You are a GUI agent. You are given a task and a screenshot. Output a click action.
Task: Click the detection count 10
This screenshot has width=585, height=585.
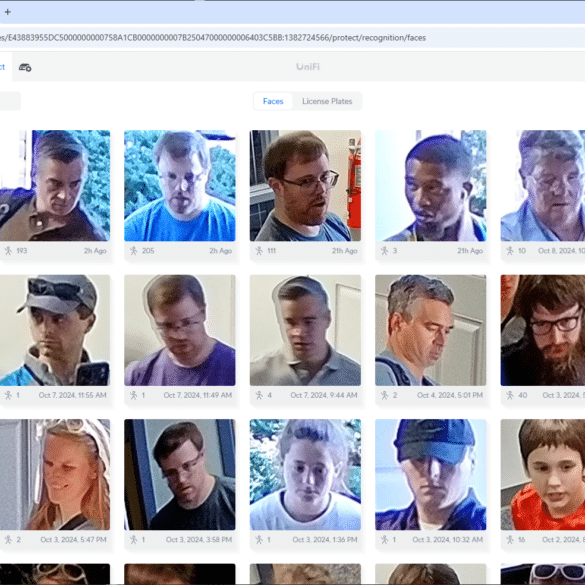(x=522, y=251)
